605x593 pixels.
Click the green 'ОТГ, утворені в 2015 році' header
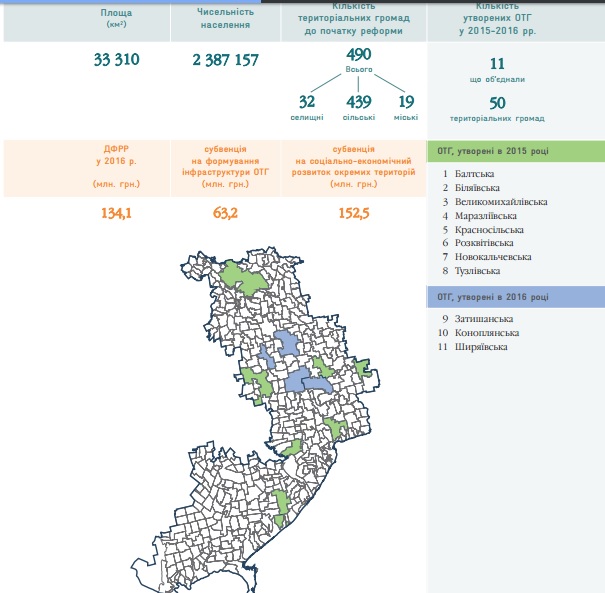coord(515,152)
